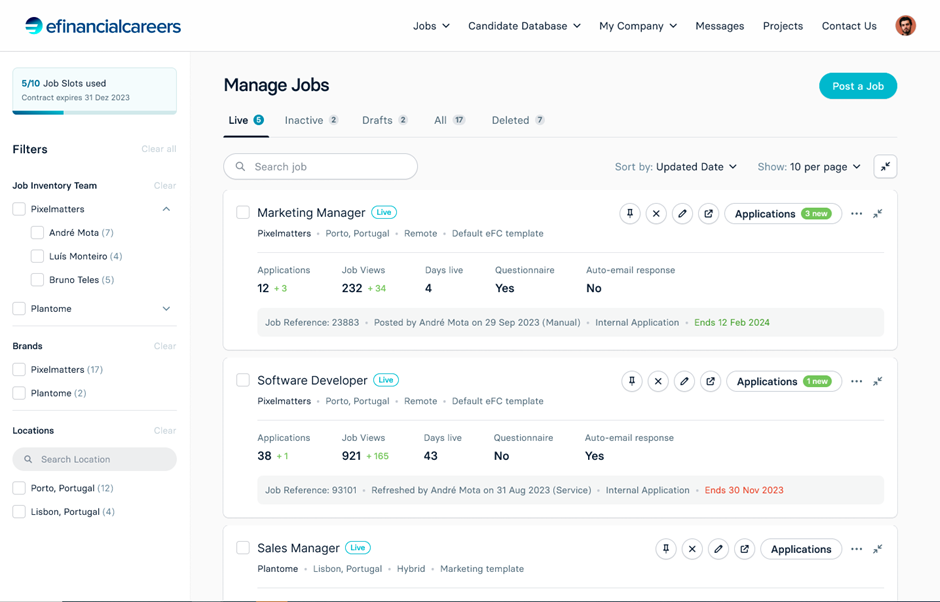
Task: Close the Sales Manager job with X icon
Action: click(x=692, y=549)
